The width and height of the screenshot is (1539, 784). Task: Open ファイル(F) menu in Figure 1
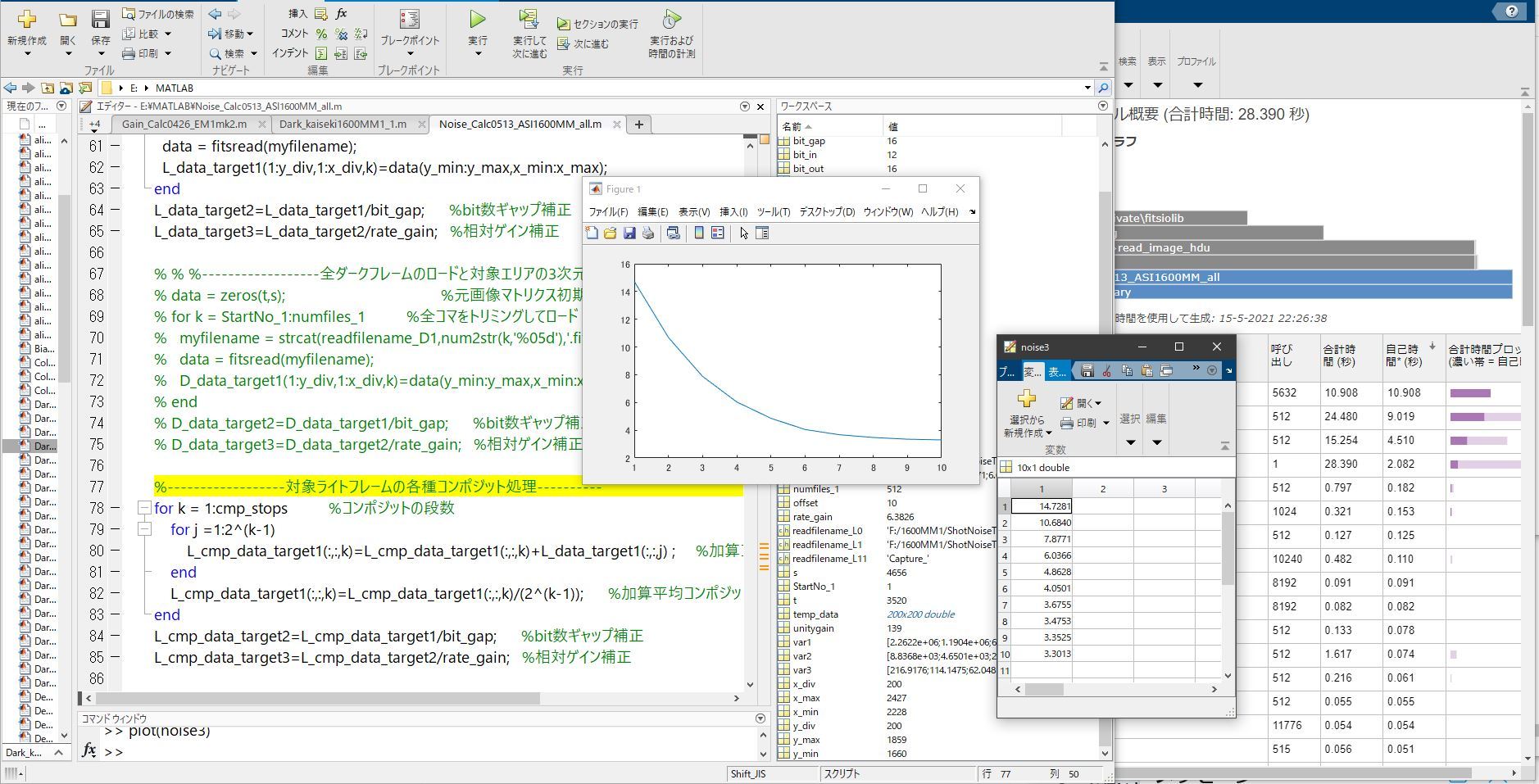point(608,211)
